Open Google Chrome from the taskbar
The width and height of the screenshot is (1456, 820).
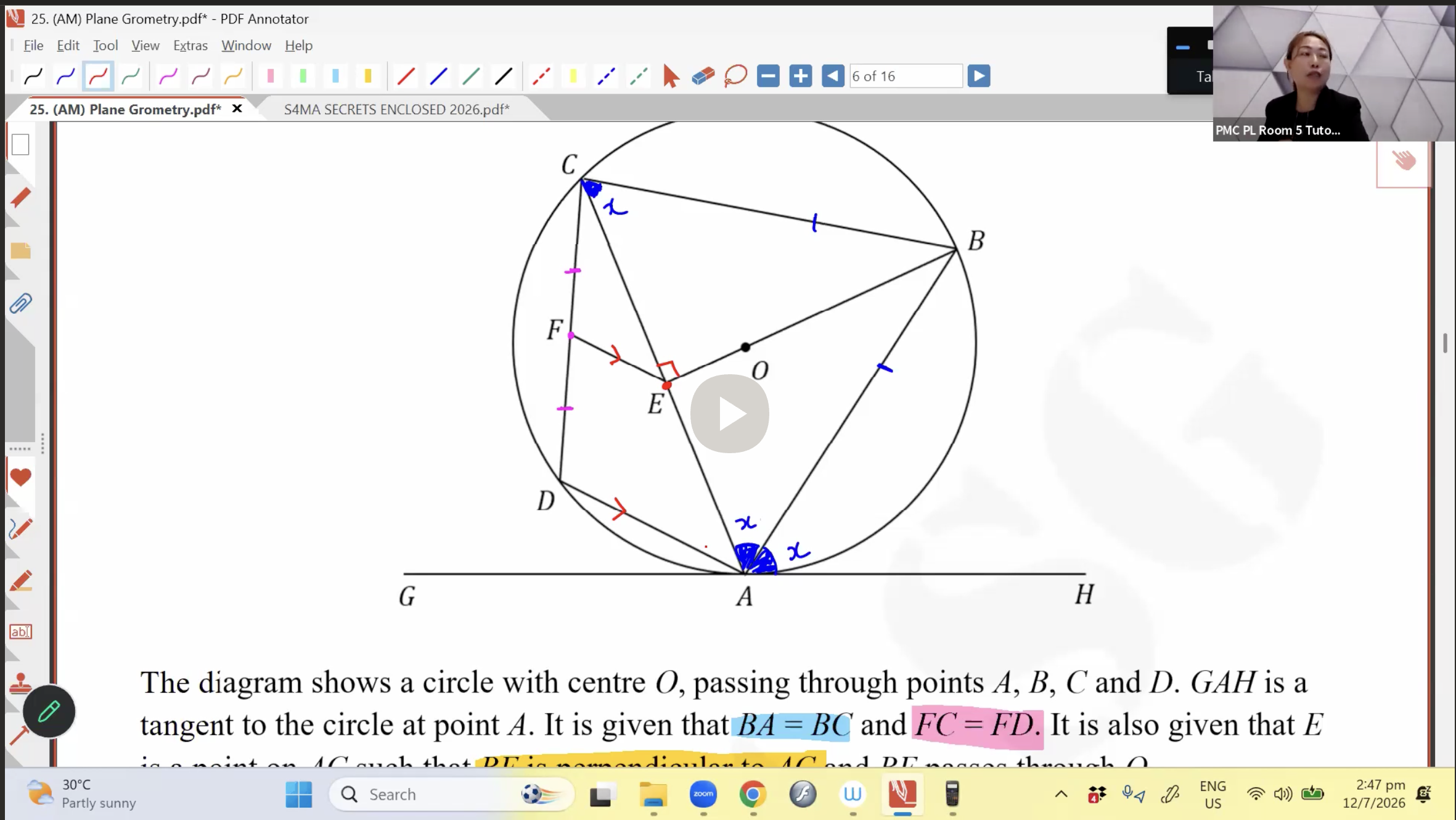pos(753,794)
